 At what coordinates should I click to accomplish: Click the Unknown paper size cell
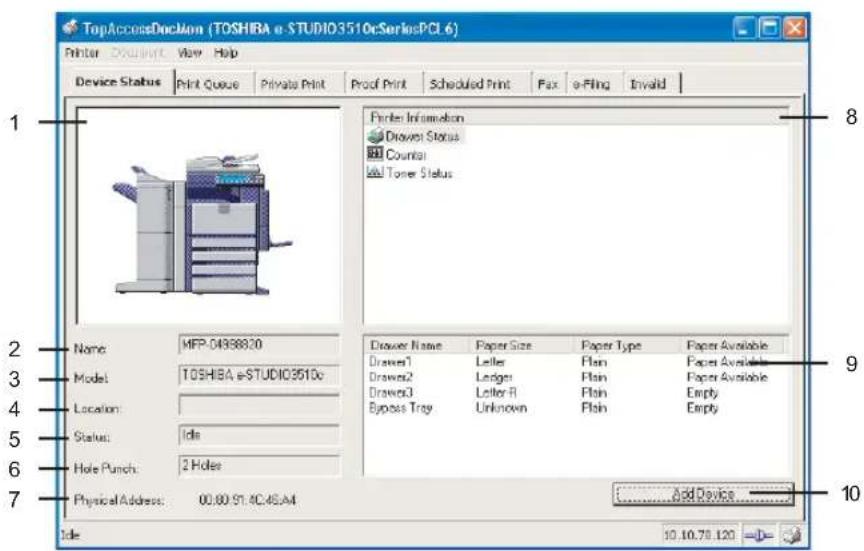tap(501, 408)
